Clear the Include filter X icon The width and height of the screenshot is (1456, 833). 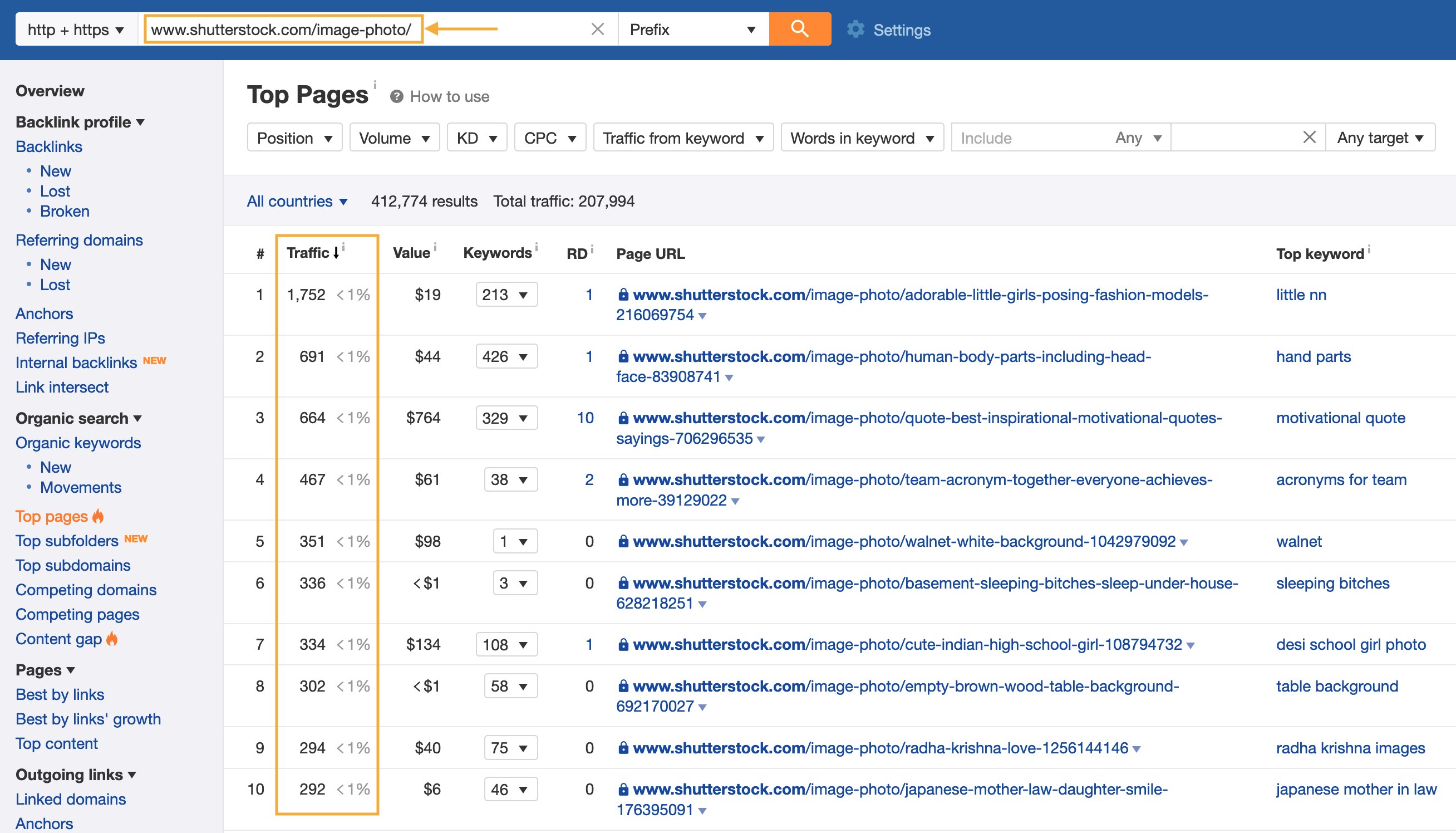point(1309,138)
